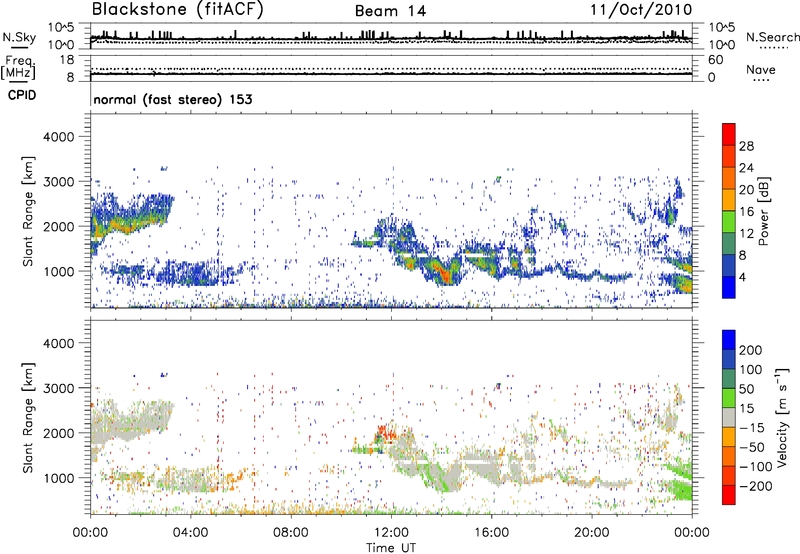Click the "CPID" row label

coord(22,95)
